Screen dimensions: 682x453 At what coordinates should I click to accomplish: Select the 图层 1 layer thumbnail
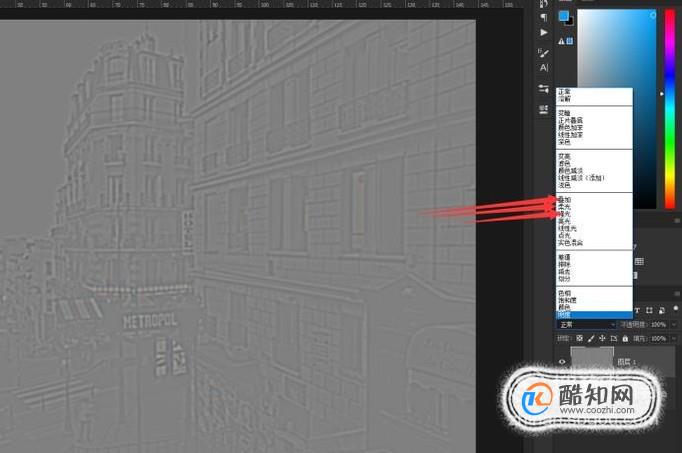(x=592, y=359)
